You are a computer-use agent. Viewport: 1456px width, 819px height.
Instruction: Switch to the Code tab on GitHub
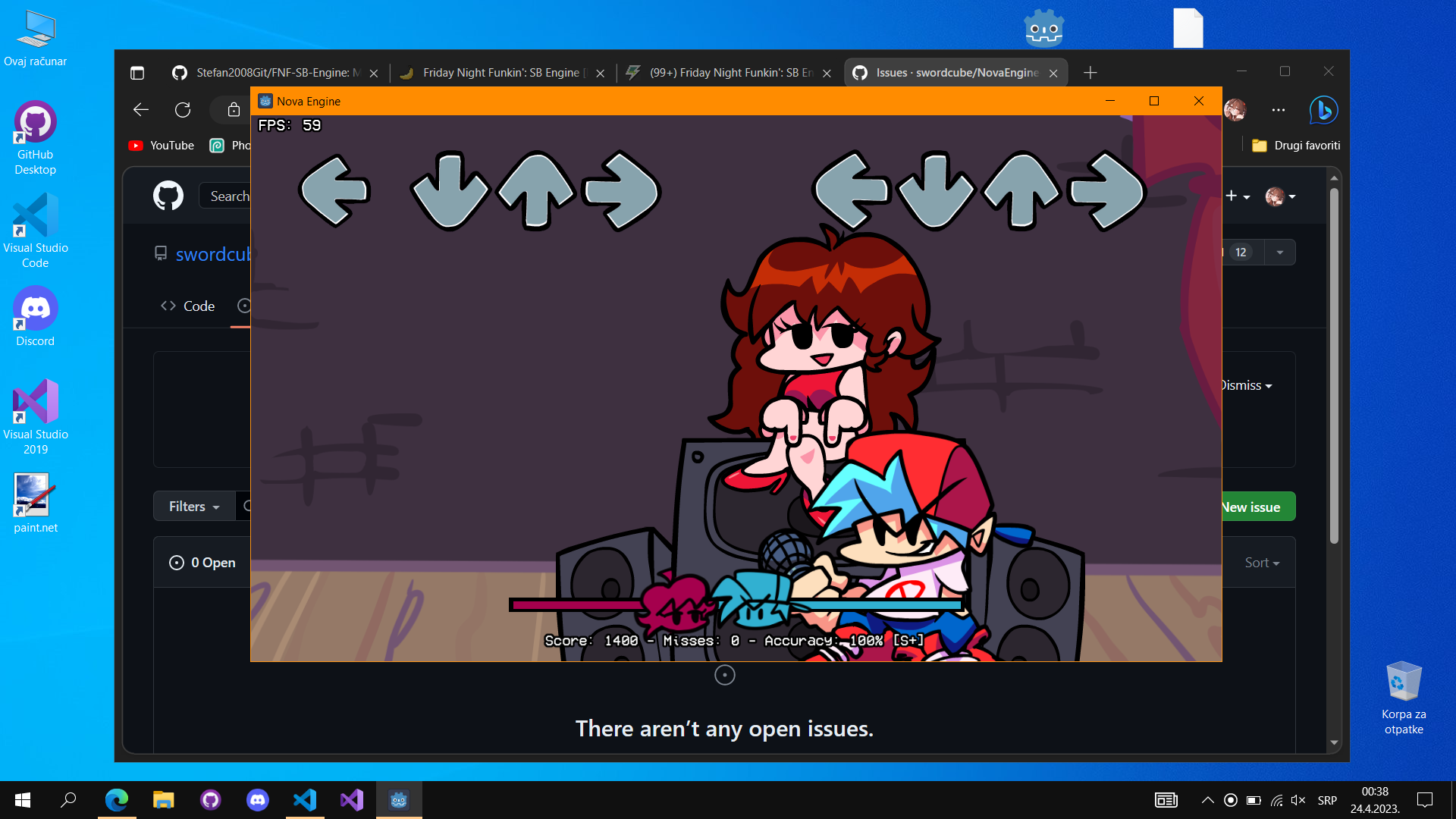pyautogui.click(x=187, y=306)
